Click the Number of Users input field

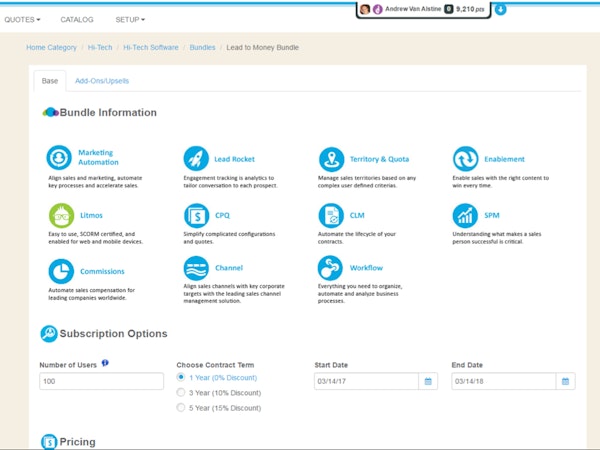click(101, 381)
